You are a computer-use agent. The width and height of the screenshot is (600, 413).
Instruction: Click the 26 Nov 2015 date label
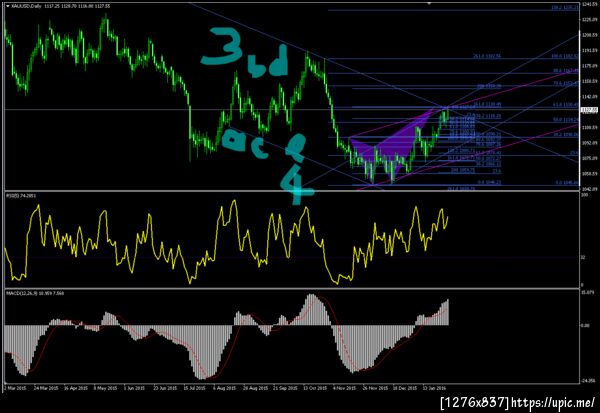click(375, 388)
